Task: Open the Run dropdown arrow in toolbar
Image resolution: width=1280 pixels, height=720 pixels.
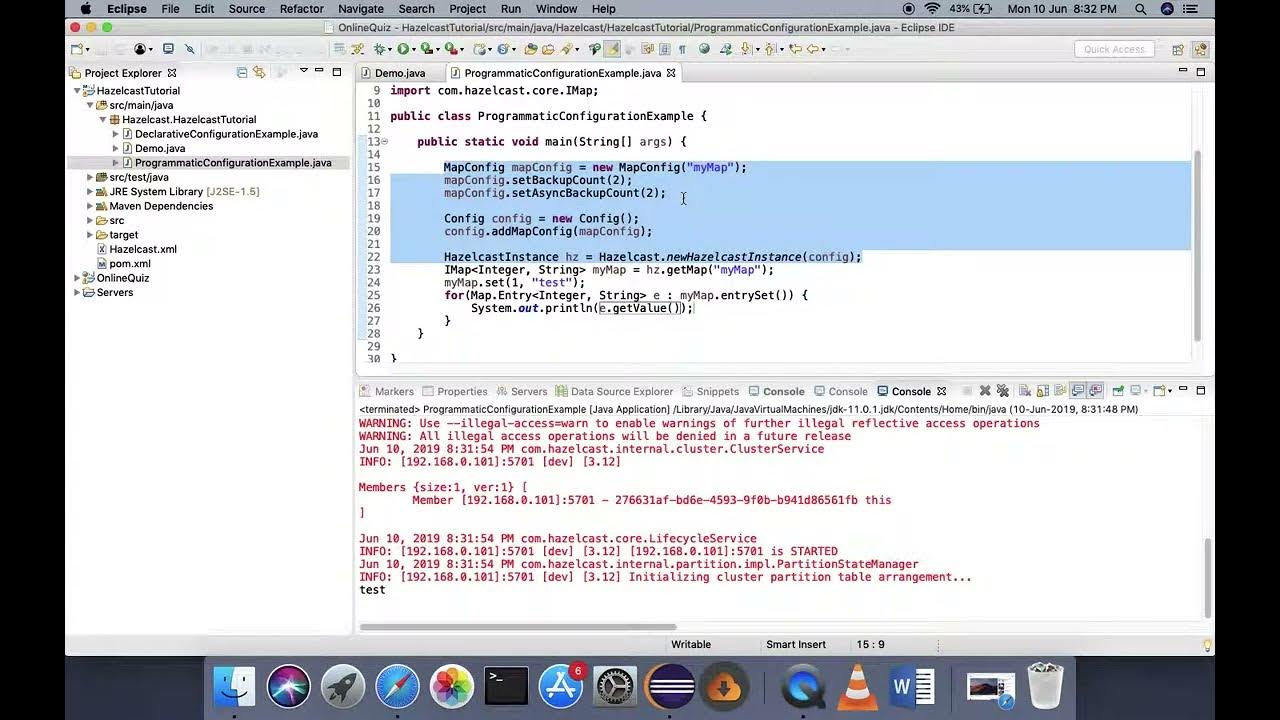Action: coord(414,49)
